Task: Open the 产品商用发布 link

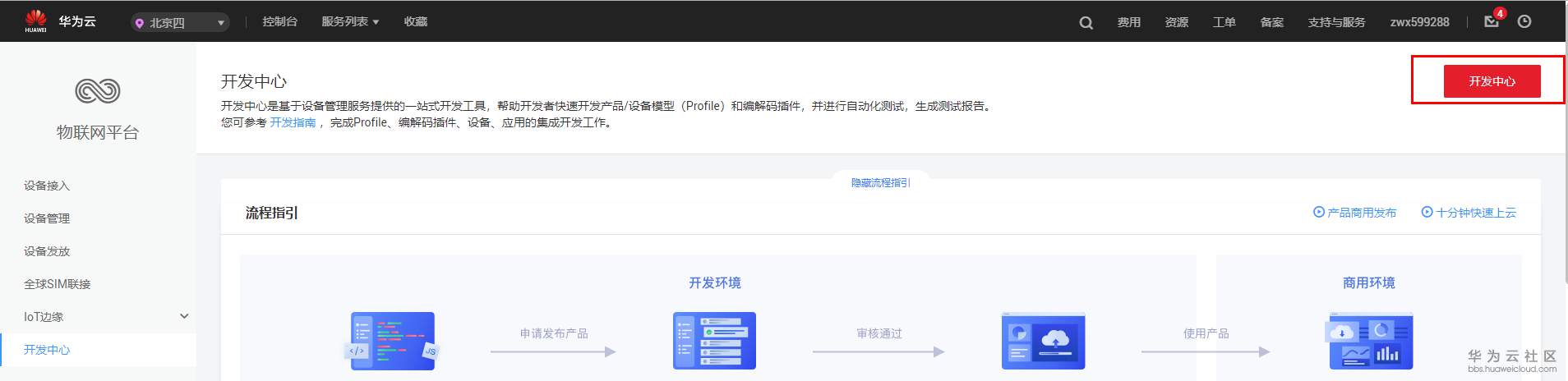Action: pyautogui.click(x=1362, y=212)
